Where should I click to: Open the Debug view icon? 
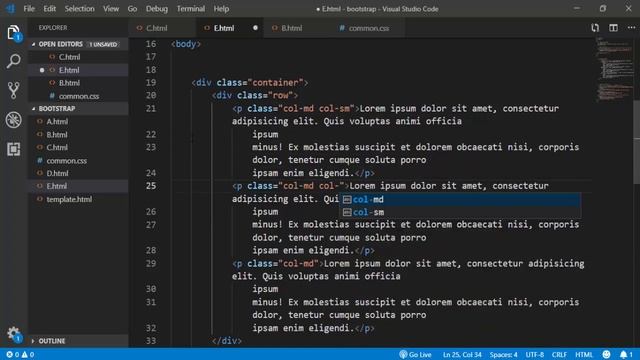coord(13,120)
